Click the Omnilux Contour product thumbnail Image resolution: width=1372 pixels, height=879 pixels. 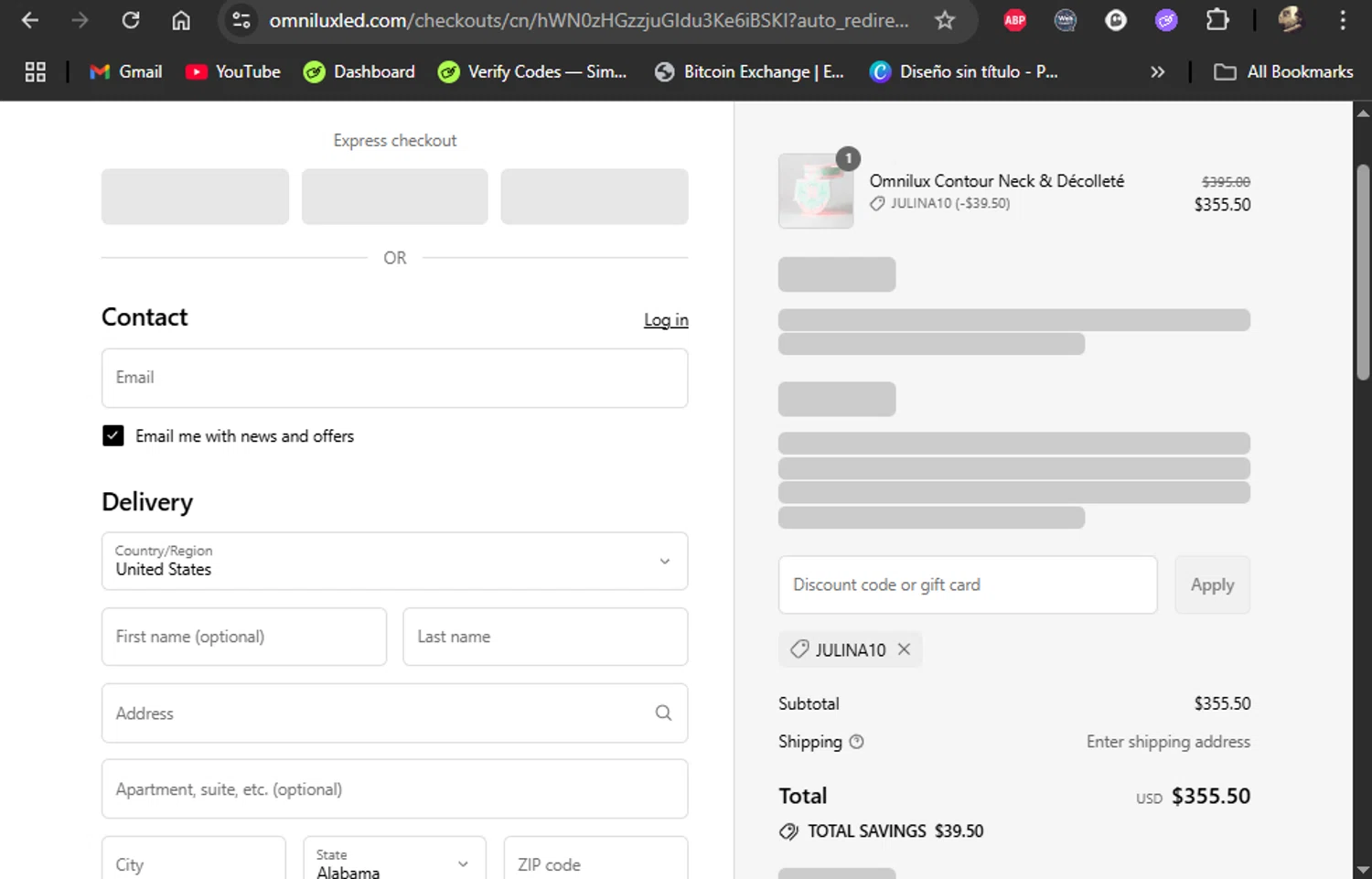[x=816, y=191]
